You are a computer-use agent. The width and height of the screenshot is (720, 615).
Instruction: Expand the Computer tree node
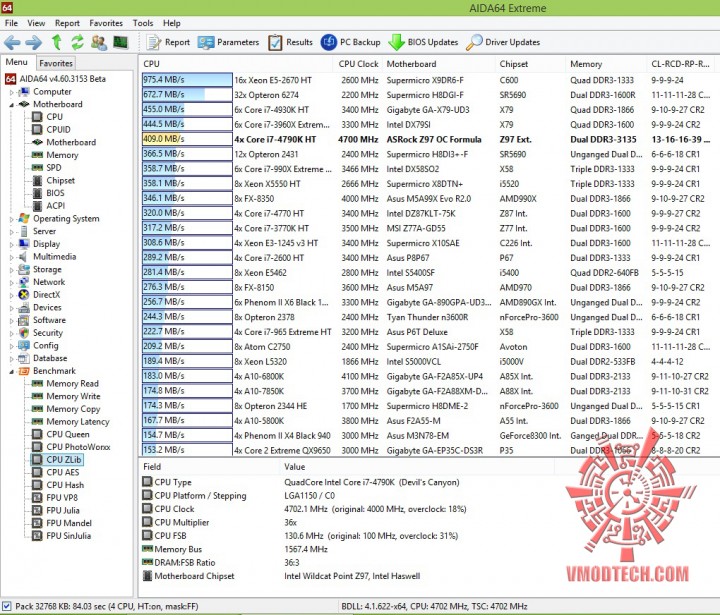[12, 92]
